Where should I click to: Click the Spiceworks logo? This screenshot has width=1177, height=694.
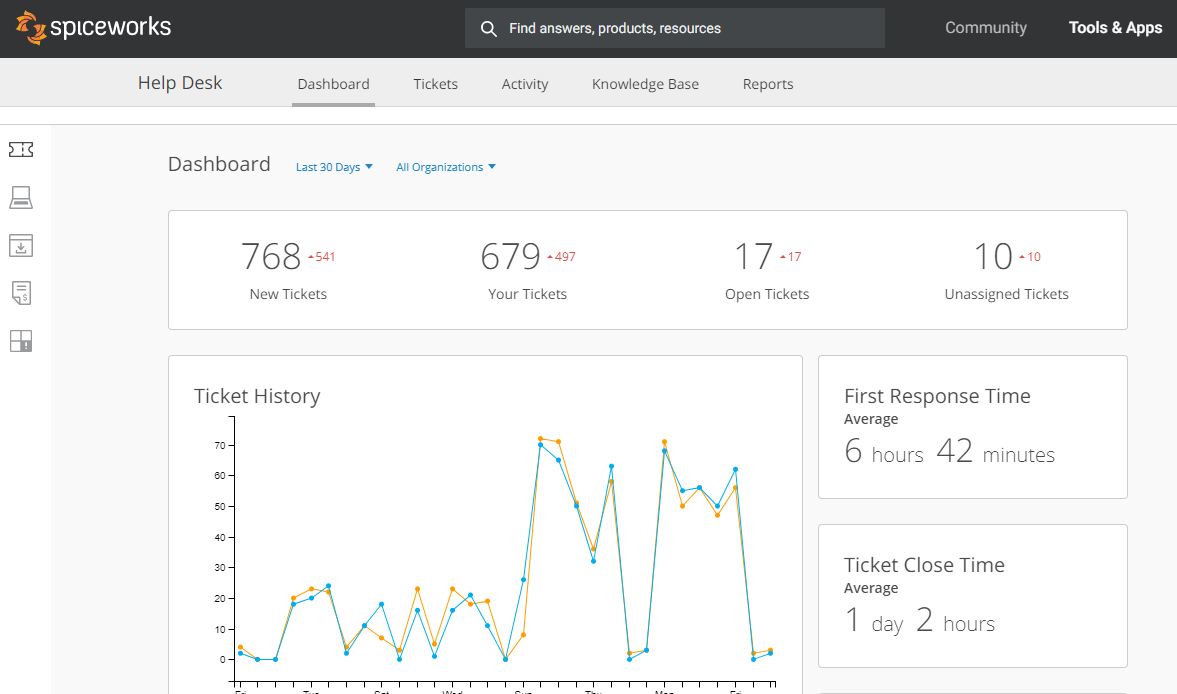[x=94, y=28]
